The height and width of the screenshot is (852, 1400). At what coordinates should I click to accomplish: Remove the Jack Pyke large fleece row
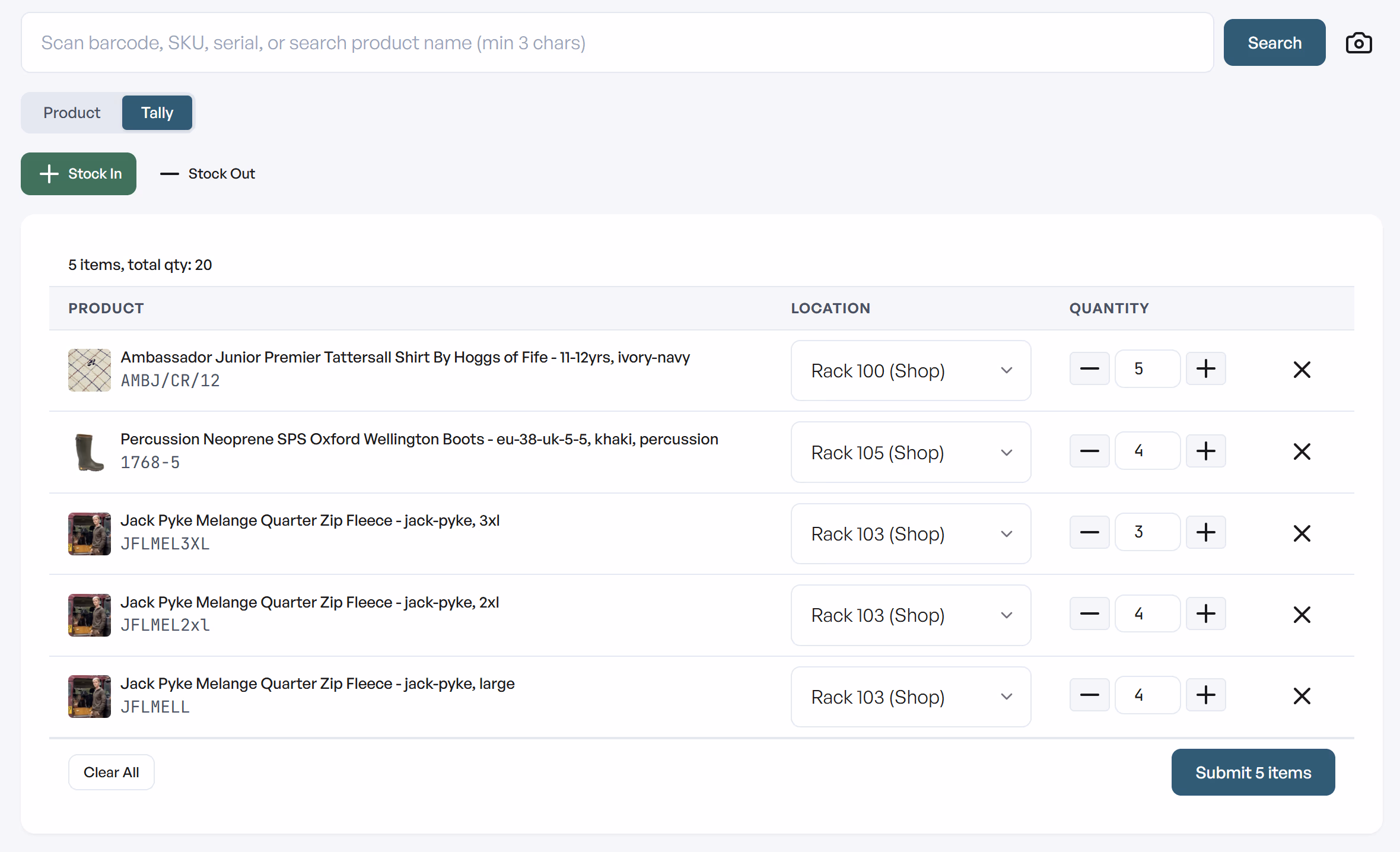tap(1302, 696)
